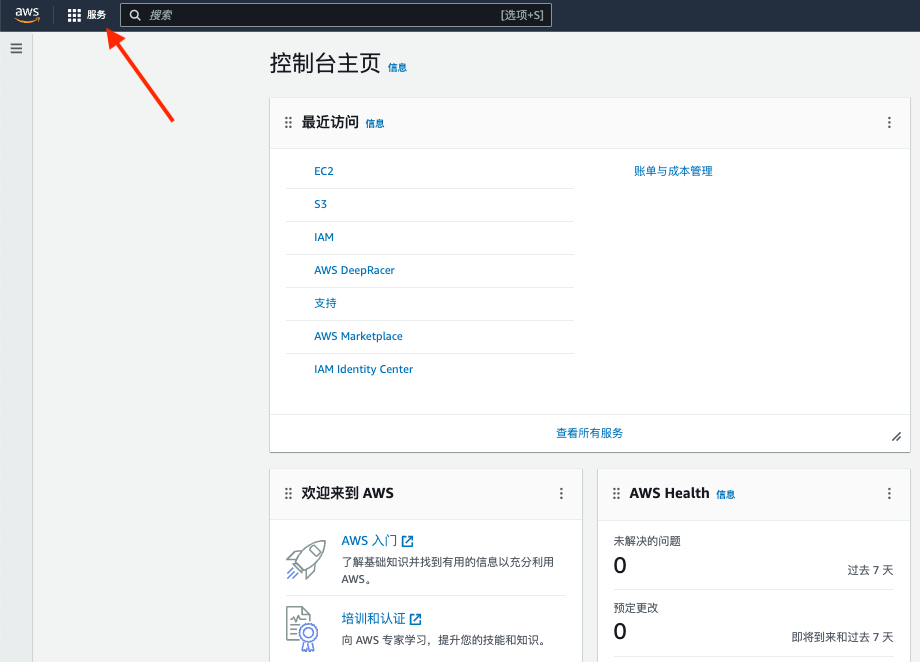Go to 账单与成本管理 billing link

pos(673,171)
